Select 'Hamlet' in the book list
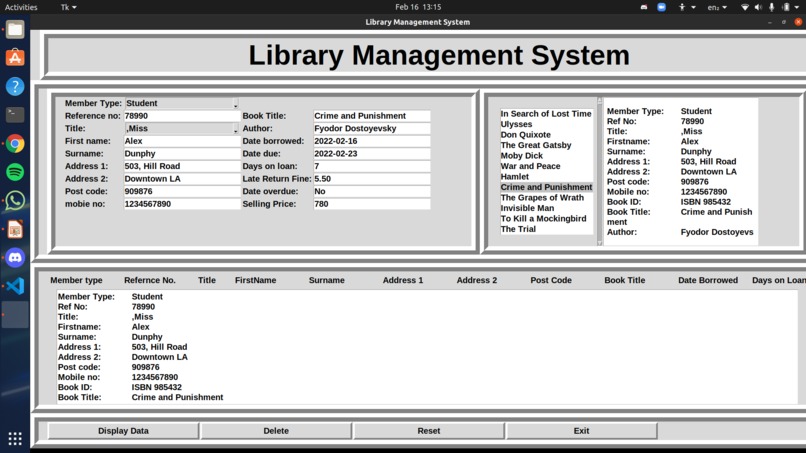The height and width of the screenshot is (453, 806). point(515,176)
